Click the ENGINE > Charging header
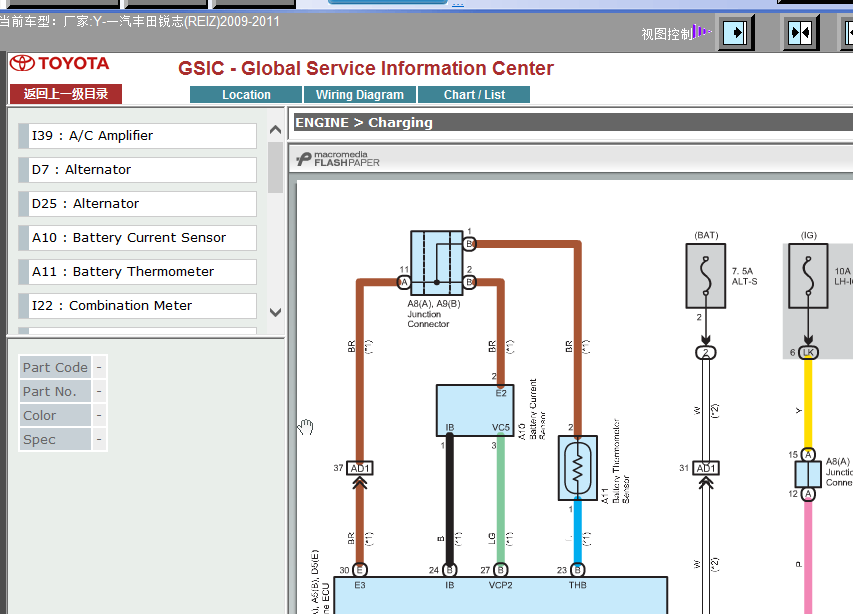 [x=363, y=123]
